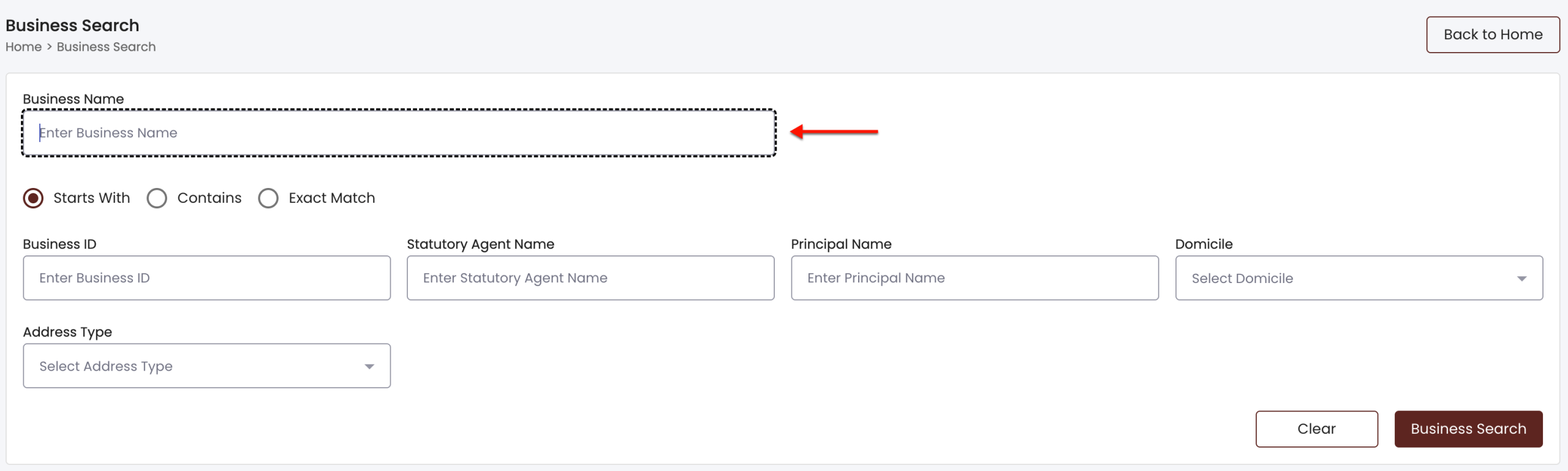The width and height of the screenshot is (1568, 471).
Task: Click the Domicile dropdown arrow icon
Action: point(1521,279)
